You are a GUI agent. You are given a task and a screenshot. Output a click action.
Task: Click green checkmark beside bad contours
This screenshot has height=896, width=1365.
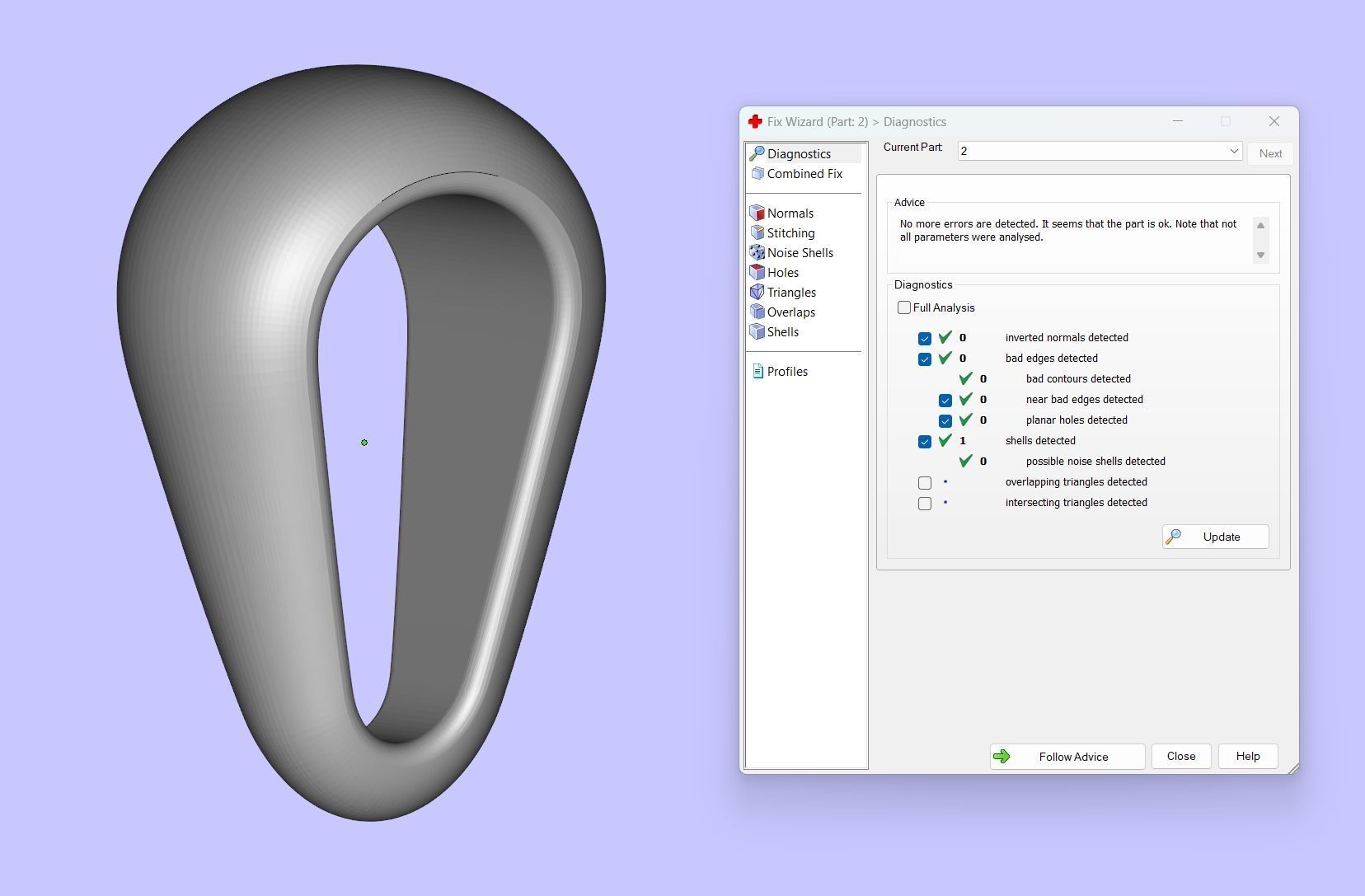[x=965, y=378]
